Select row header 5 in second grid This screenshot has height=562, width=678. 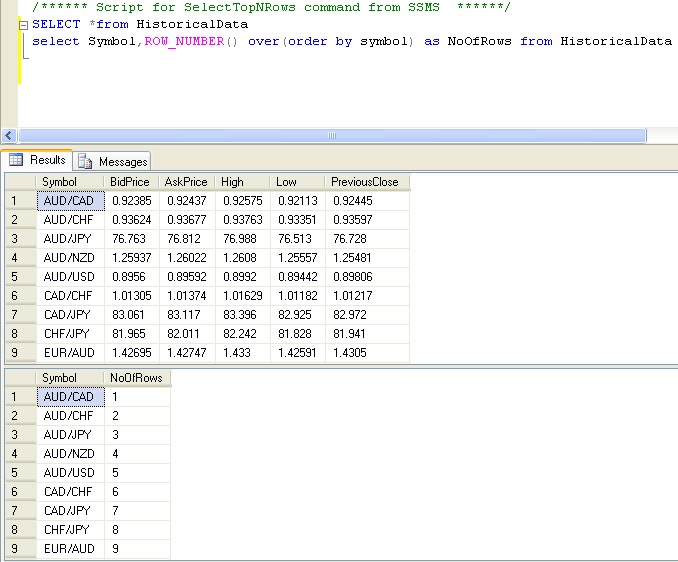tap(21, 473)
